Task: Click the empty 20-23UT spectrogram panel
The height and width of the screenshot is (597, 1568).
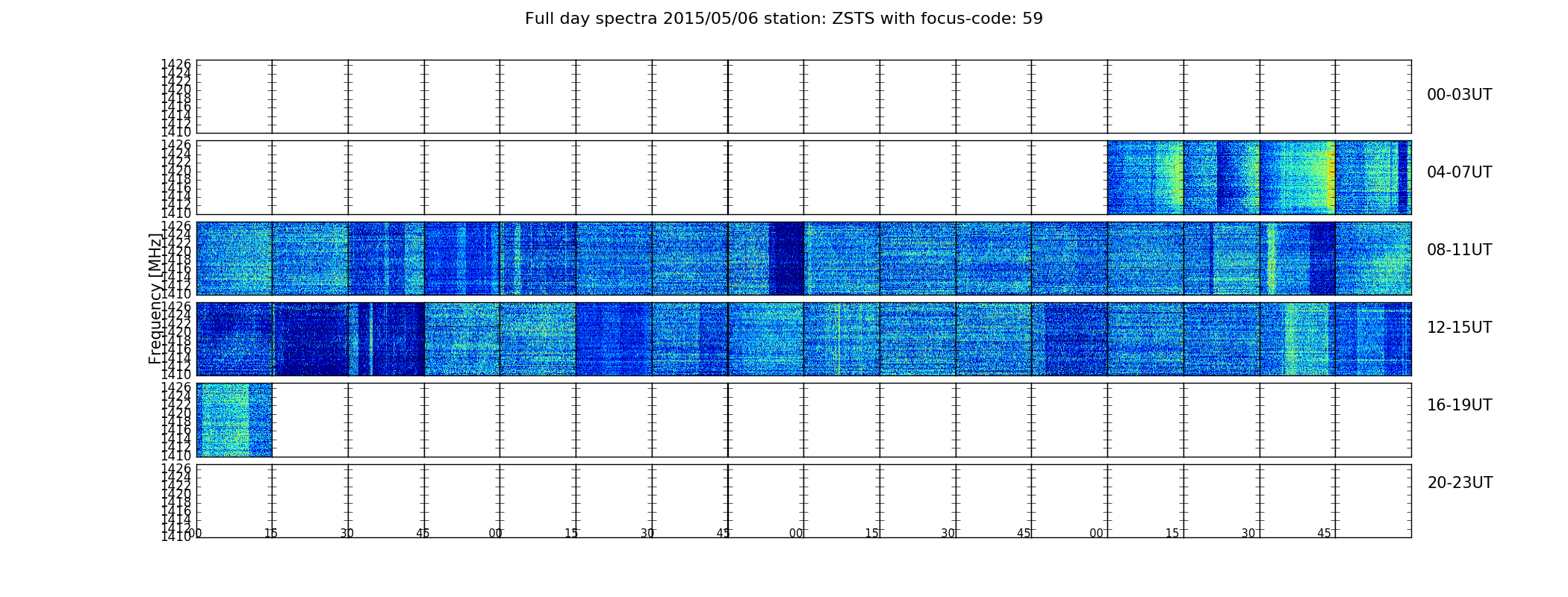Action: pos(803,501)
